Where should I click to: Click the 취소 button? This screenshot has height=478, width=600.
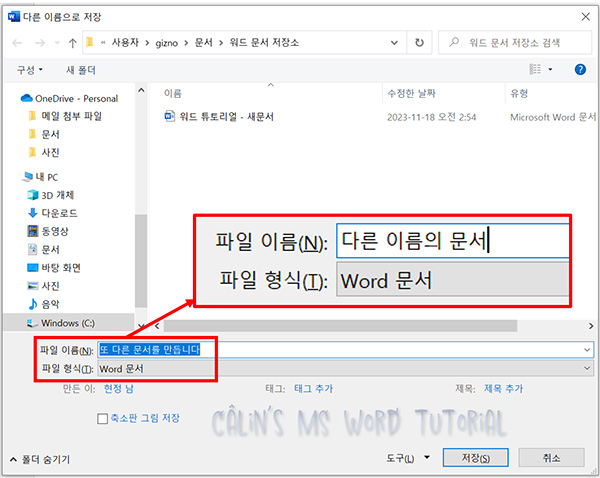click(x=551, y=458)
